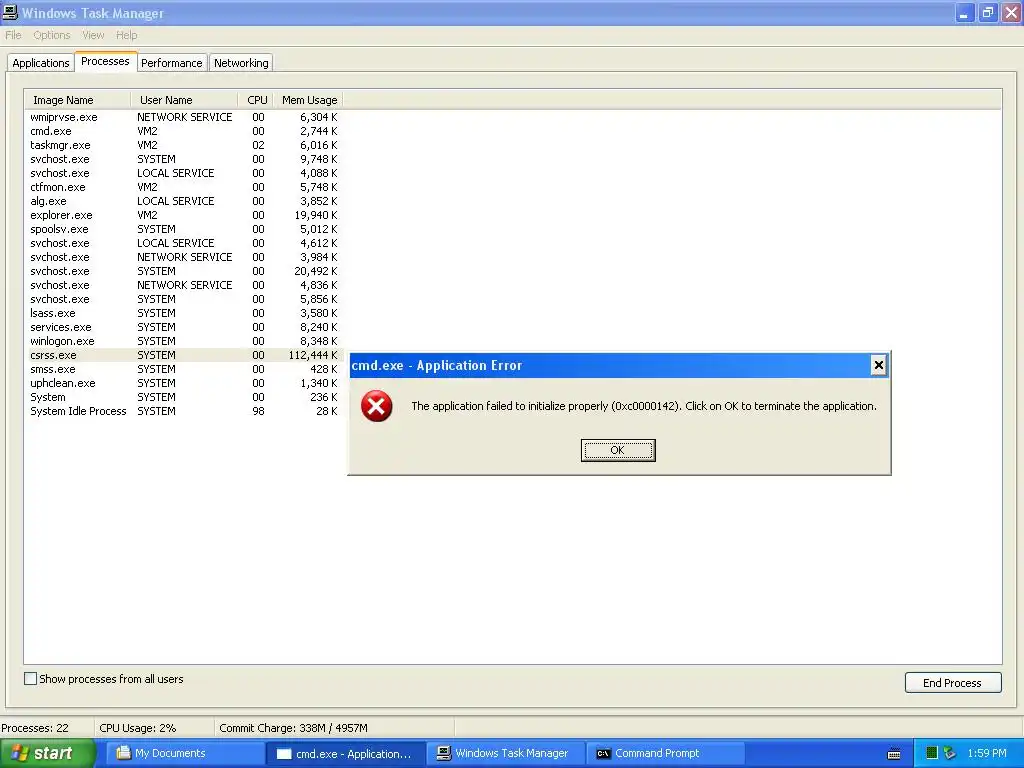Viewport: 1024px width, 768px height.
Task: Select the System Idle Process row
Action: (184, 411)
